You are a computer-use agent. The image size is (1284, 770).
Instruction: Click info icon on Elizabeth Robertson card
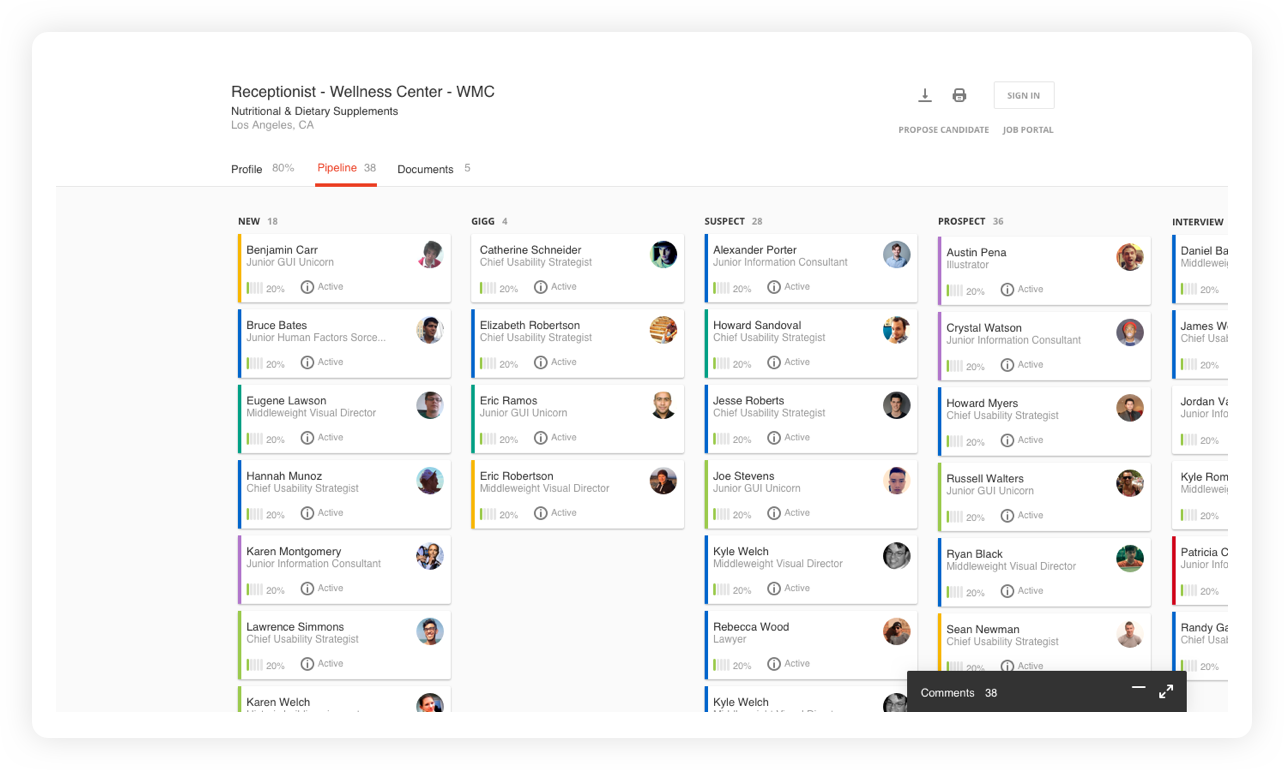point(540,362)
